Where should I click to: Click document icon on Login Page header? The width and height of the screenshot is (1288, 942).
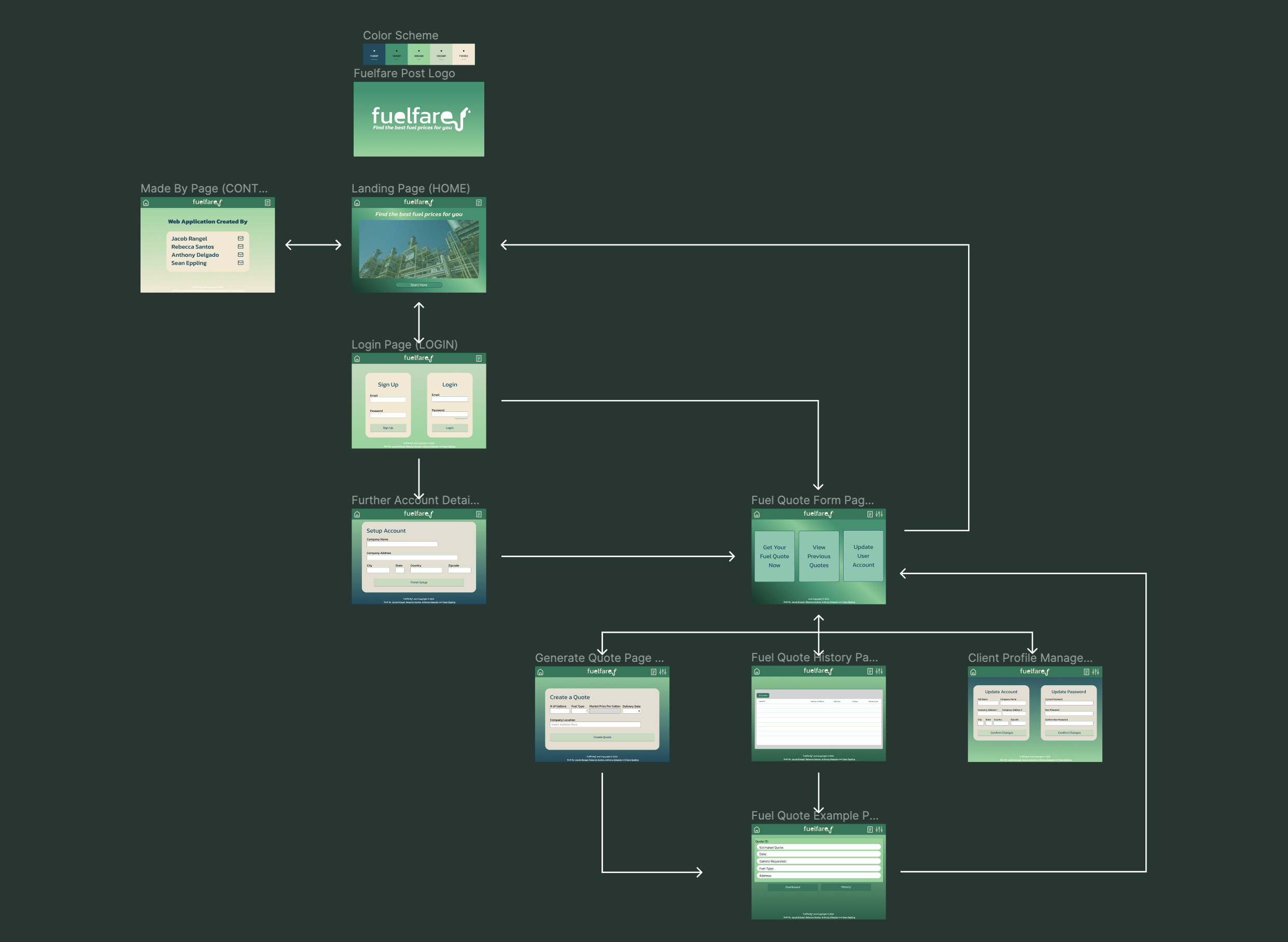pyautogui.click(x=479, y=358)
